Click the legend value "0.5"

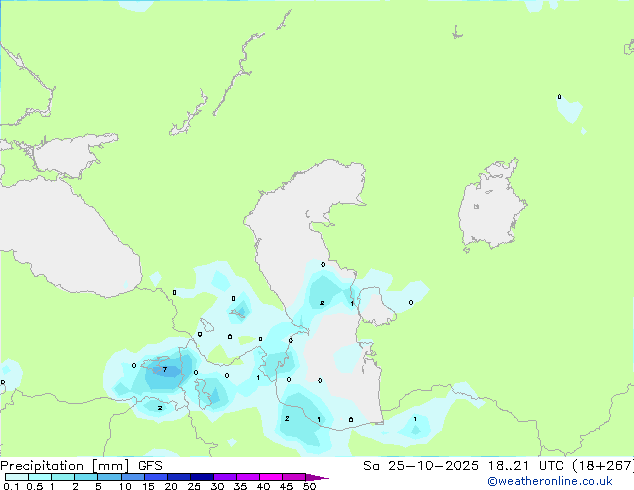click(35, 486)
